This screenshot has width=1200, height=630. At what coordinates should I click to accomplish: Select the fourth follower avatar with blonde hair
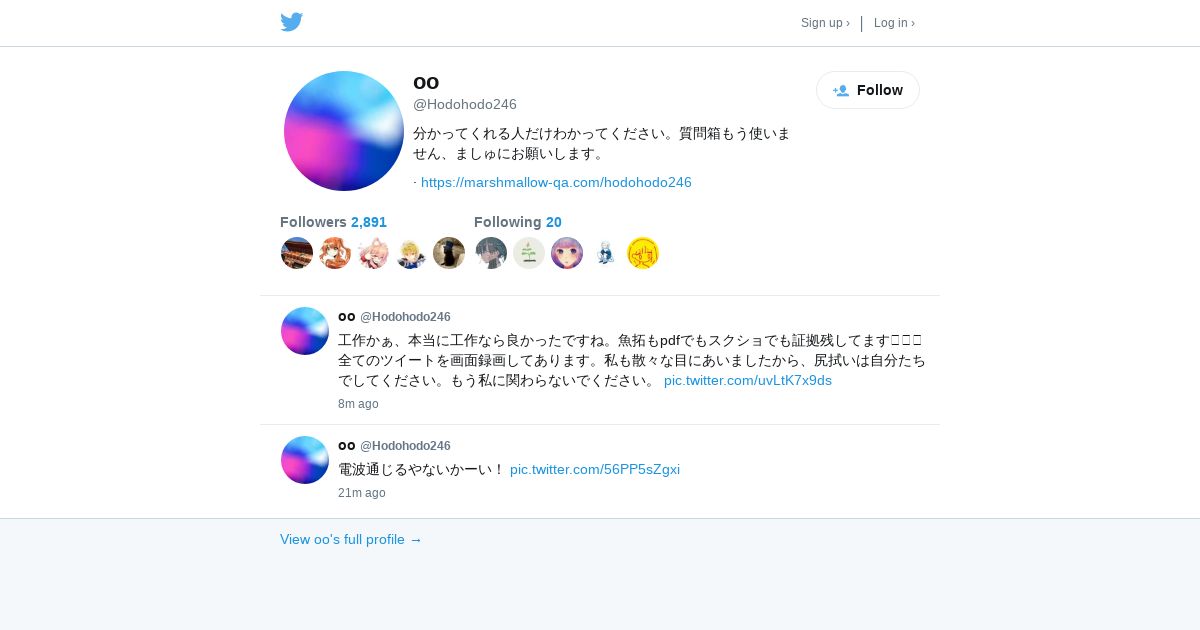click(x=411, y=253)
